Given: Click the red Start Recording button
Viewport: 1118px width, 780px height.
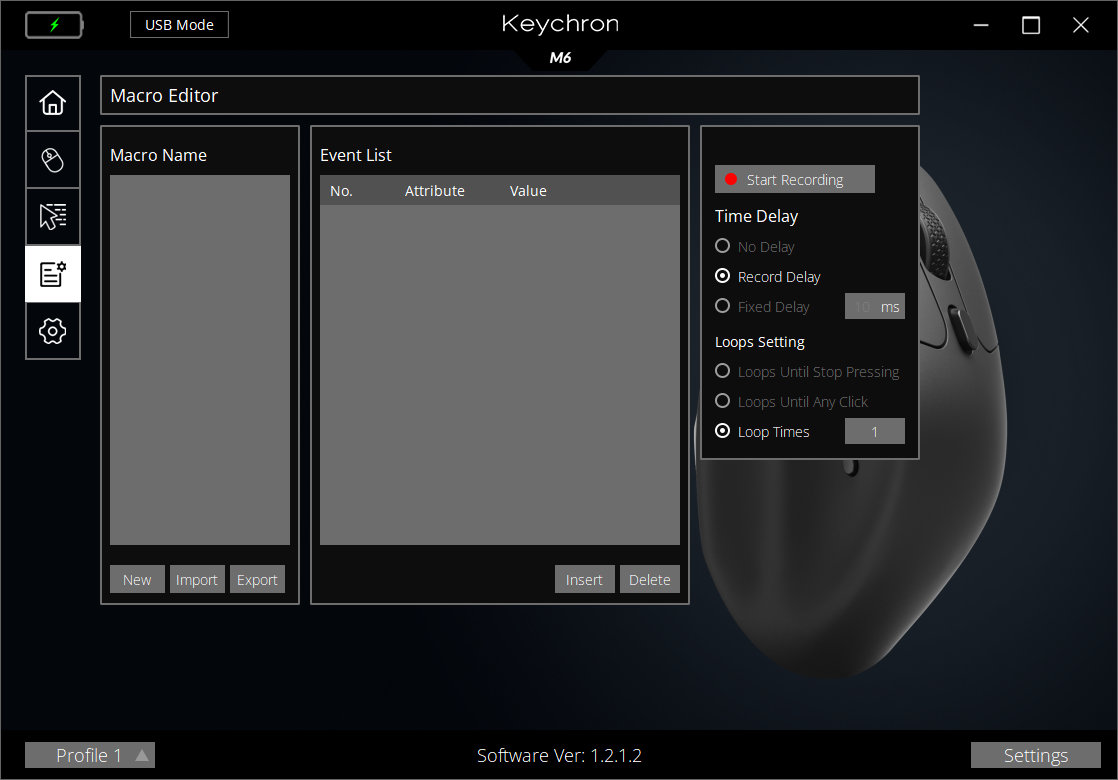Looking at the screenshot, I should point(794,180).
